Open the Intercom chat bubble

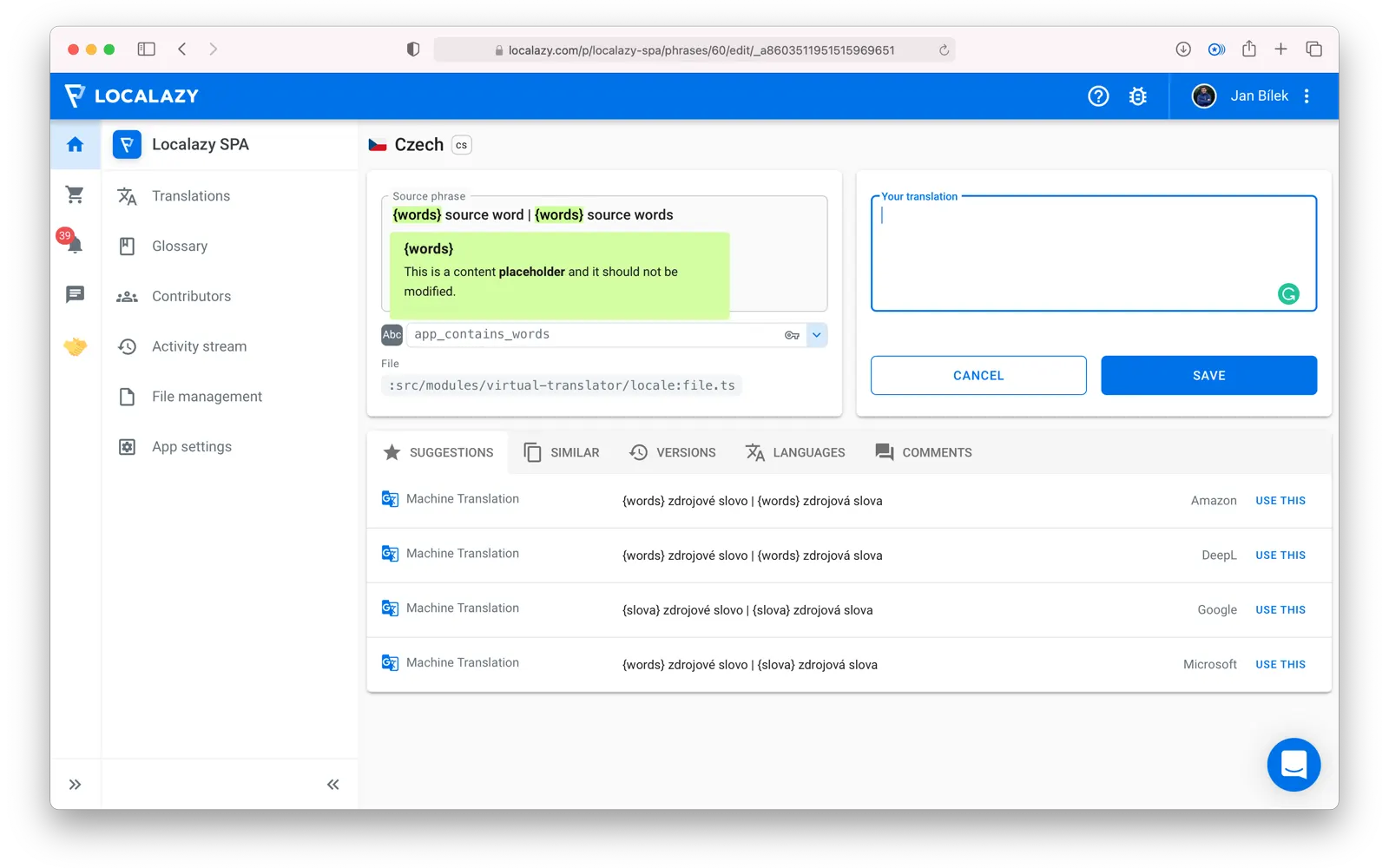(1294, 765)
